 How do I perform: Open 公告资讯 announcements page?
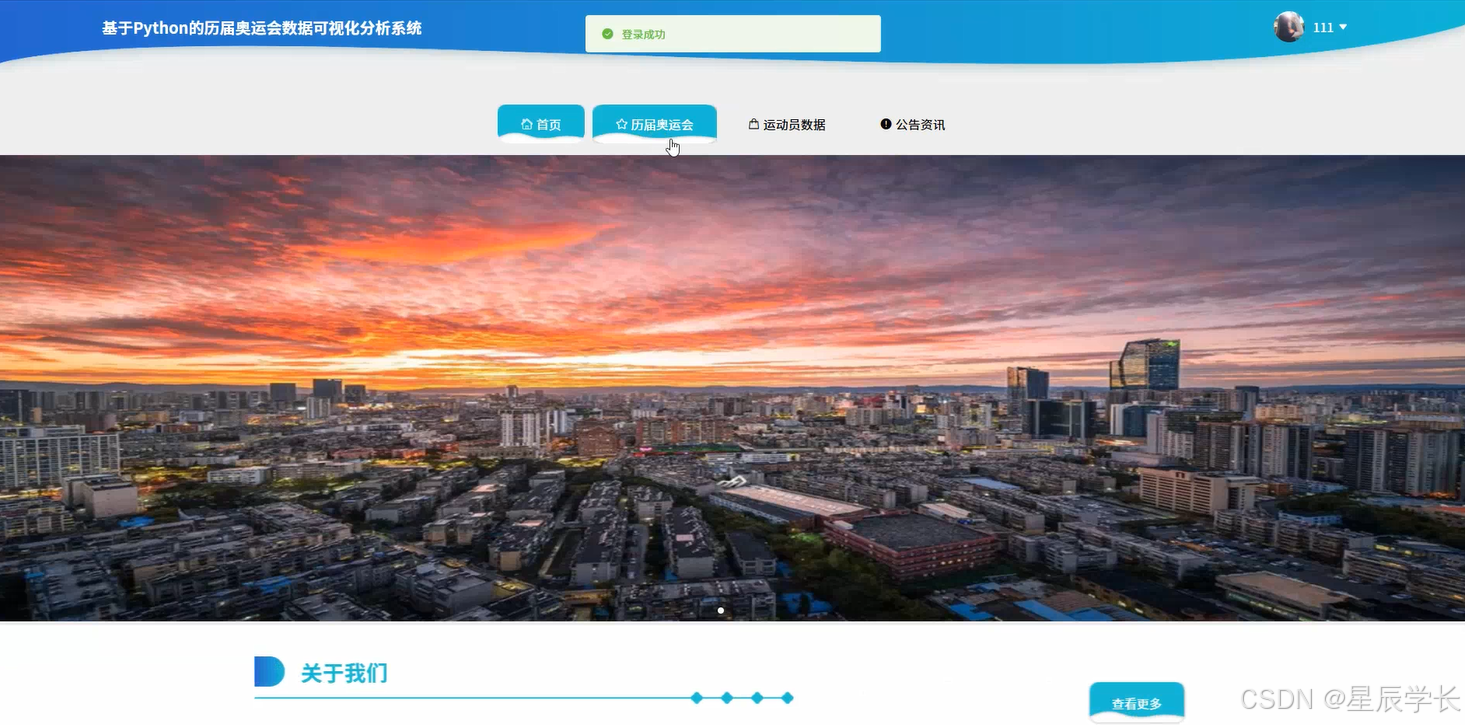click(913, 125)
